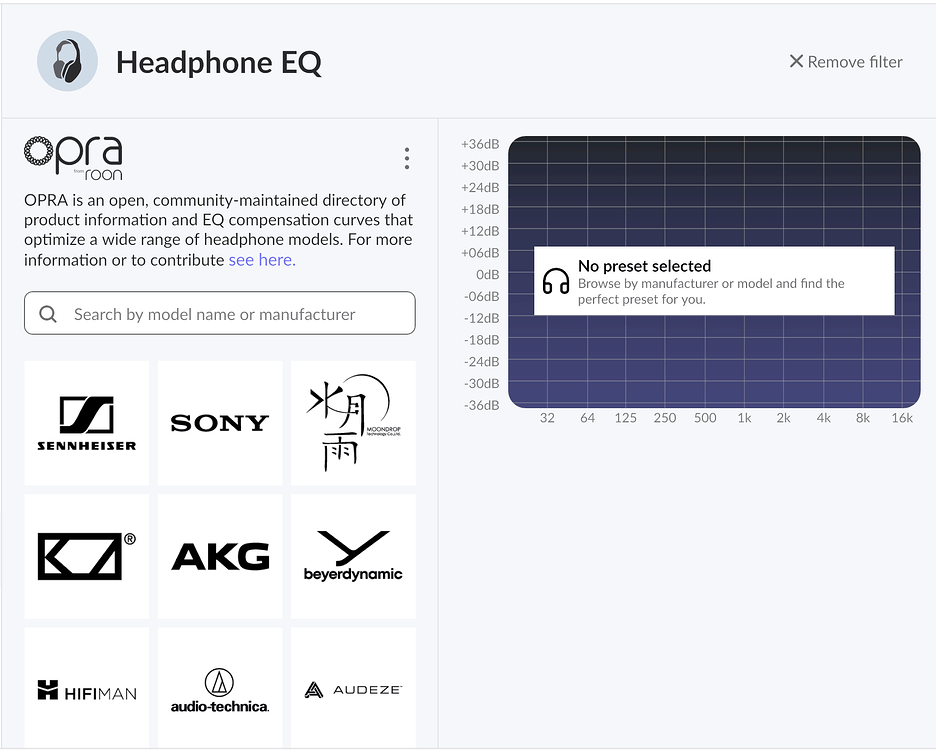
Task: Click the search magnifier icon
Action: coord(48,314)
